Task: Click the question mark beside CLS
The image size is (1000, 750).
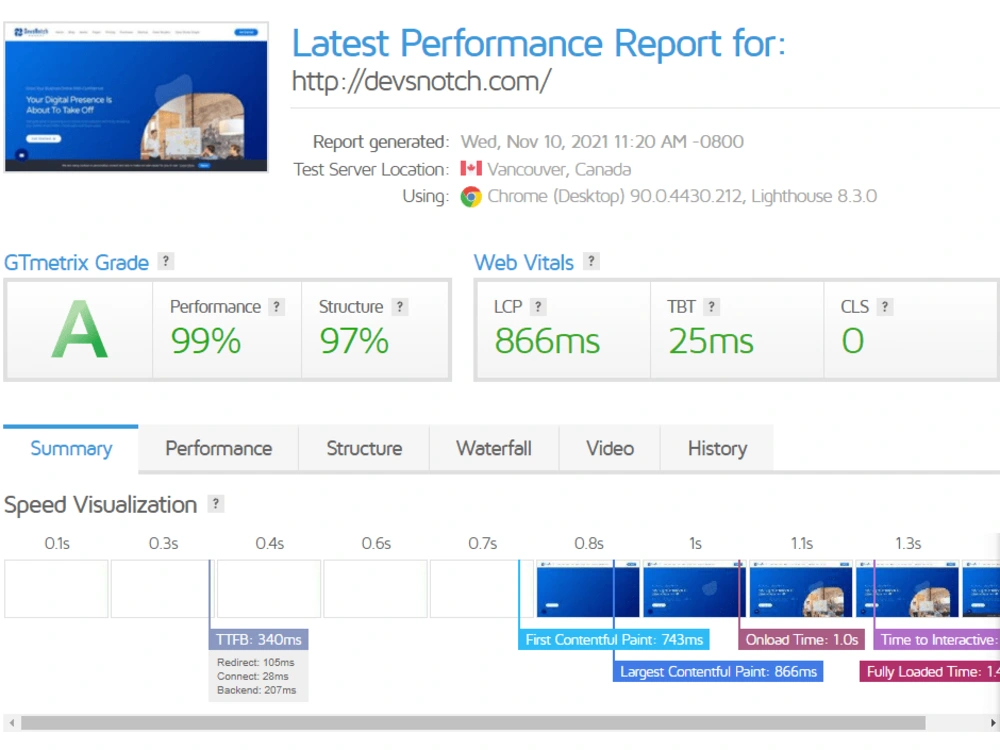Action: point(885,307)
